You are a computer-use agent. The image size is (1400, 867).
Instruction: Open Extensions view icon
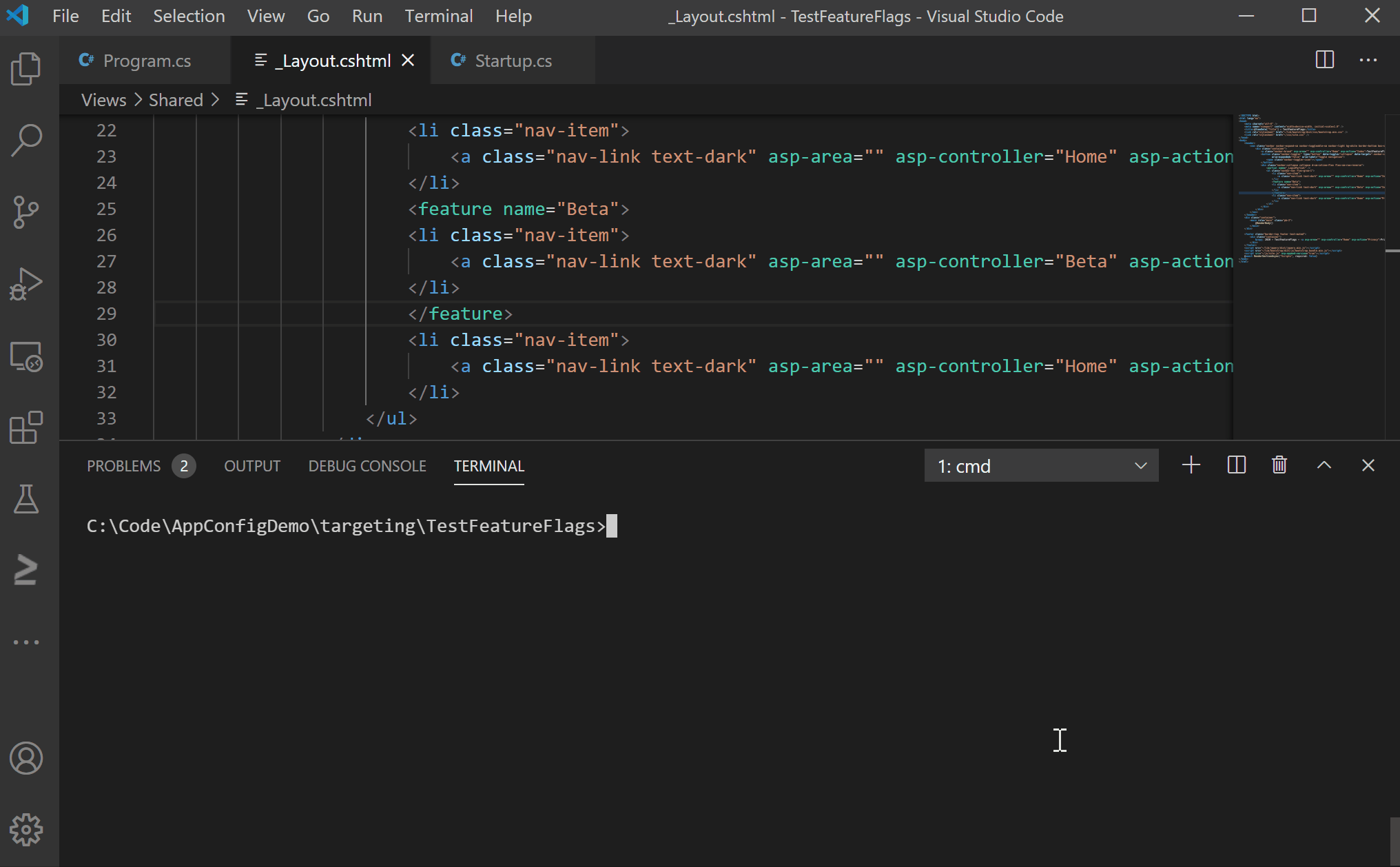pos(26,428)
